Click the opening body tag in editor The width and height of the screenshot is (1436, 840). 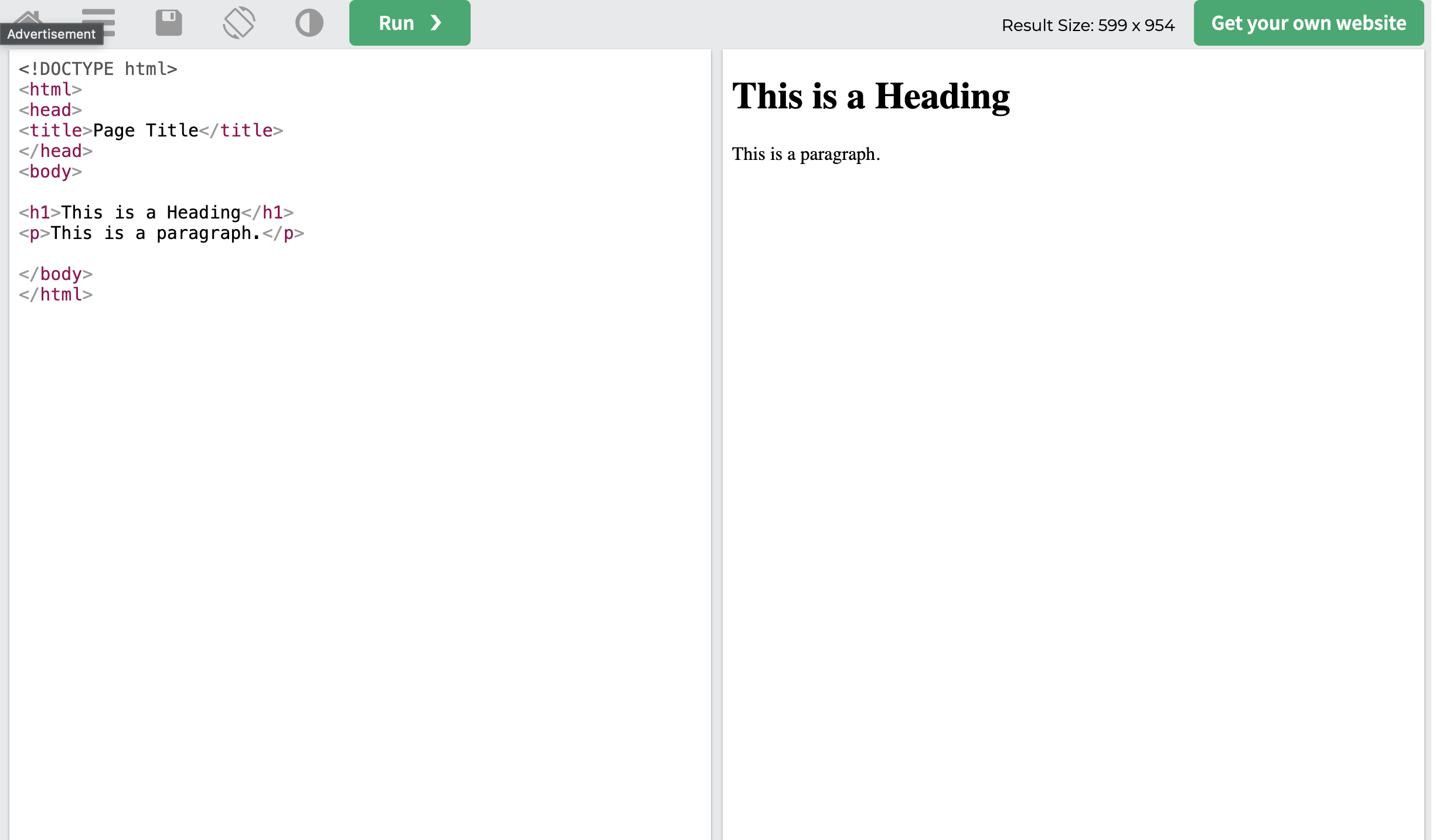point(50,172)
